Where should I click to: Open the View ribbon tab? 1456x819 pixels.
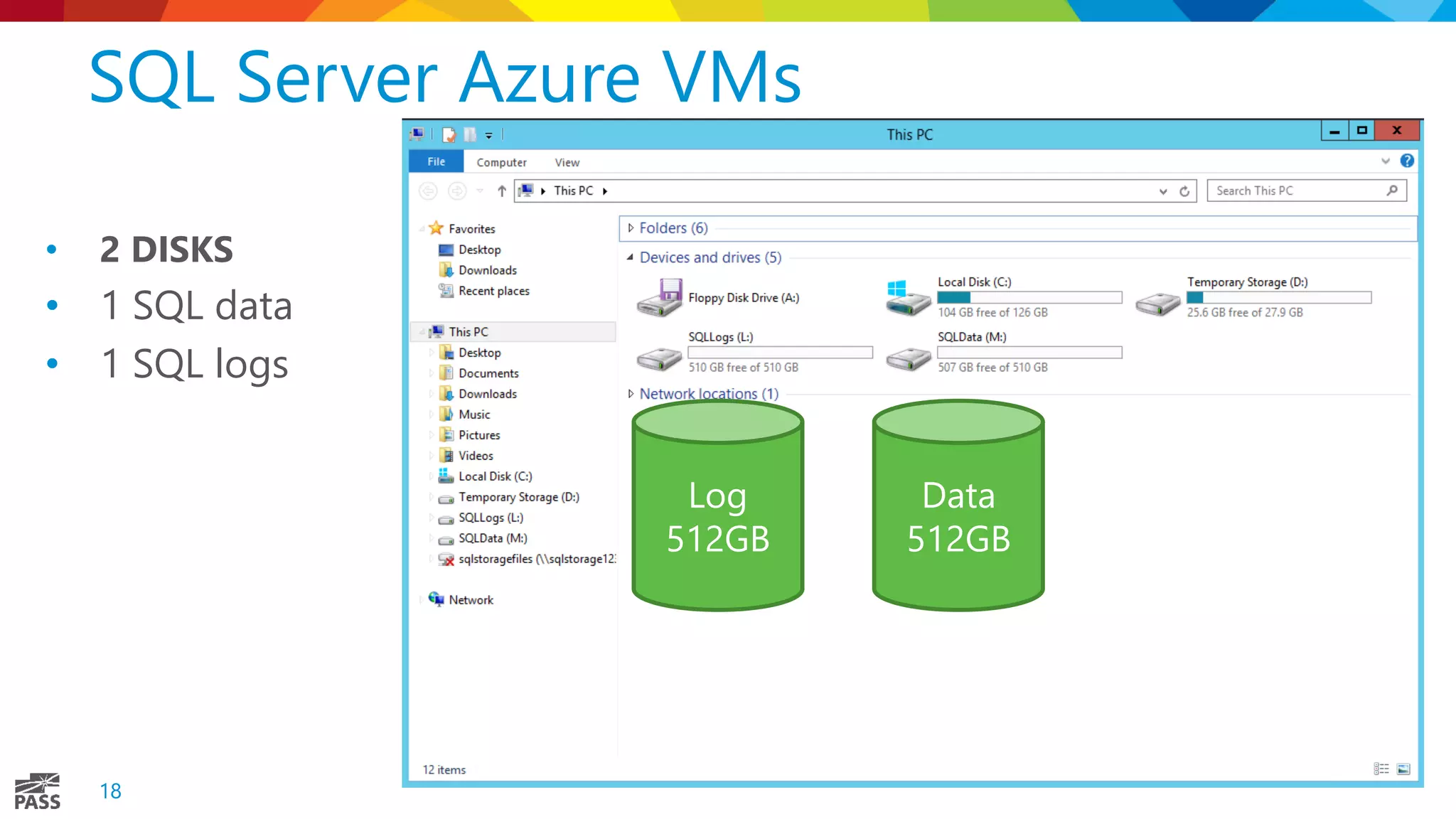pos(567,162)
